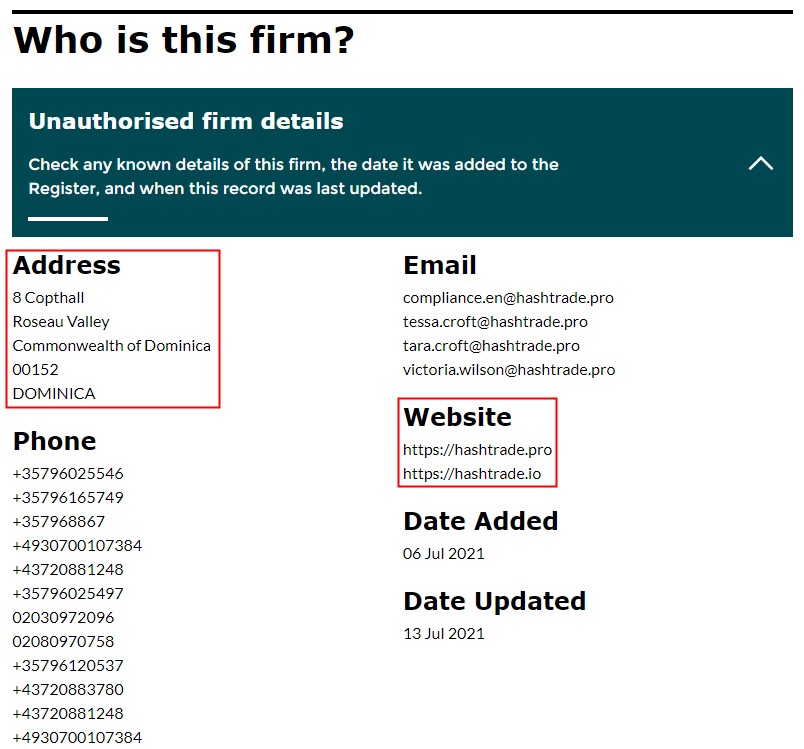
Task: Click phone number 02030972096
Action: coord(63,618)
